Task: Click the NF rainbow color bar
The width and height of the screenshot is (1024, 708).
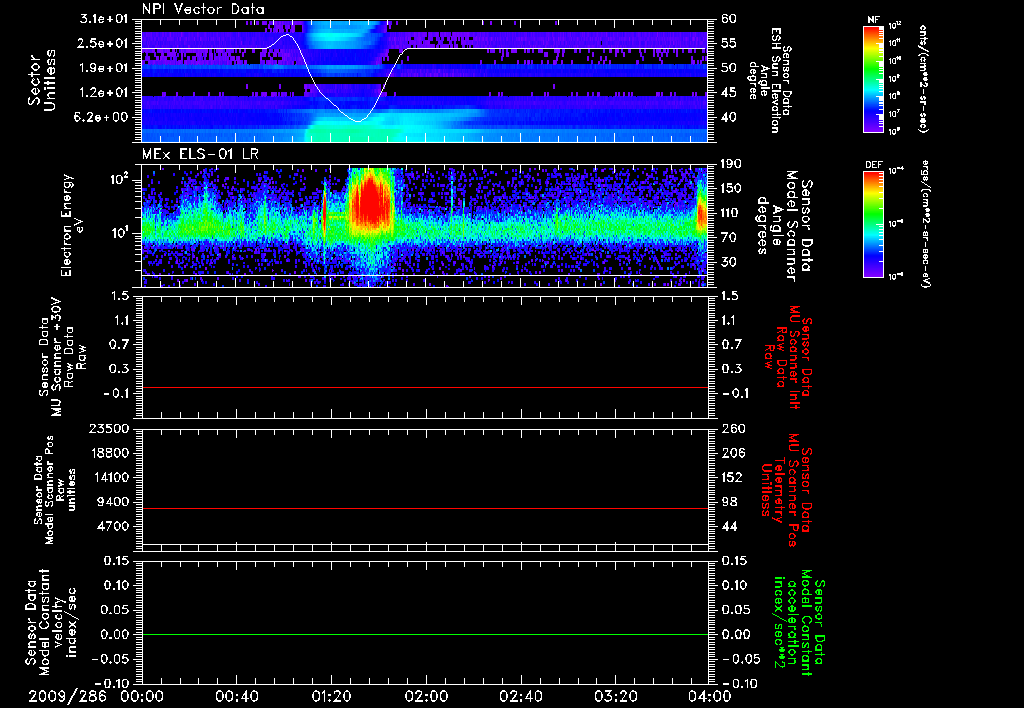Action: click(x=874, y=79)
